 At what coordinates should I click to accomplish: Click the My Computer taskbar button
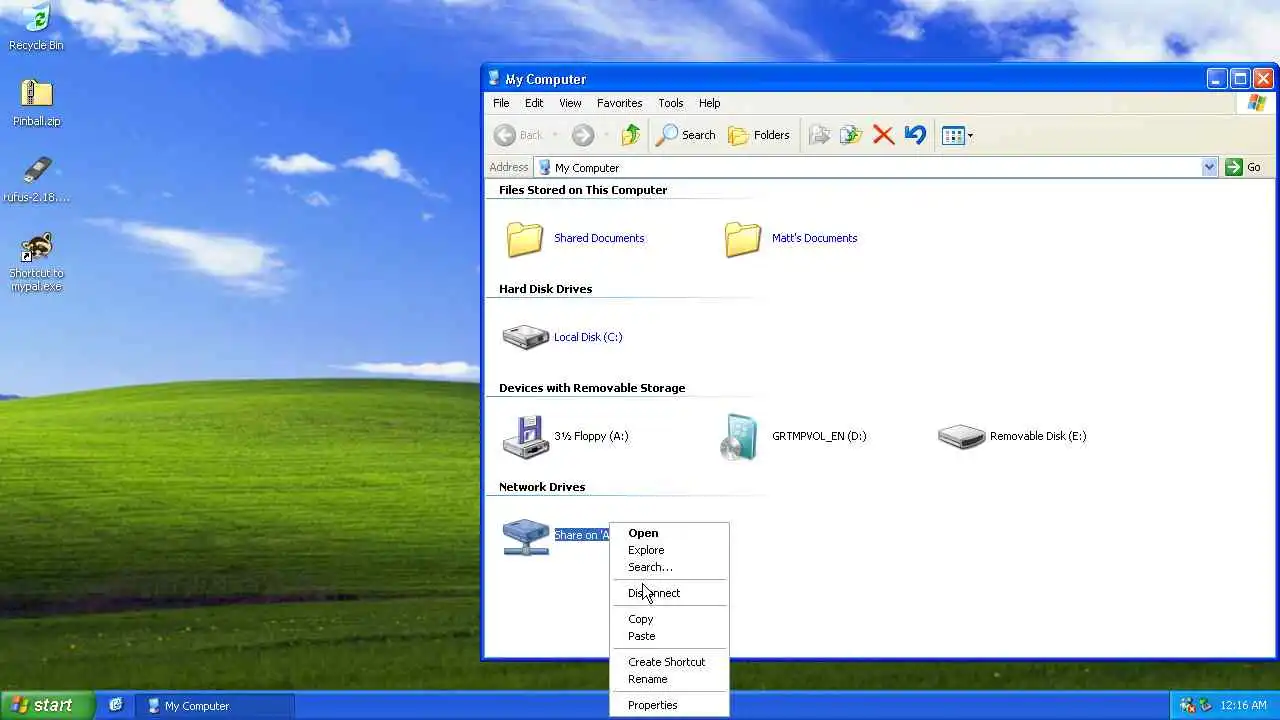click(x=215, y=706)
